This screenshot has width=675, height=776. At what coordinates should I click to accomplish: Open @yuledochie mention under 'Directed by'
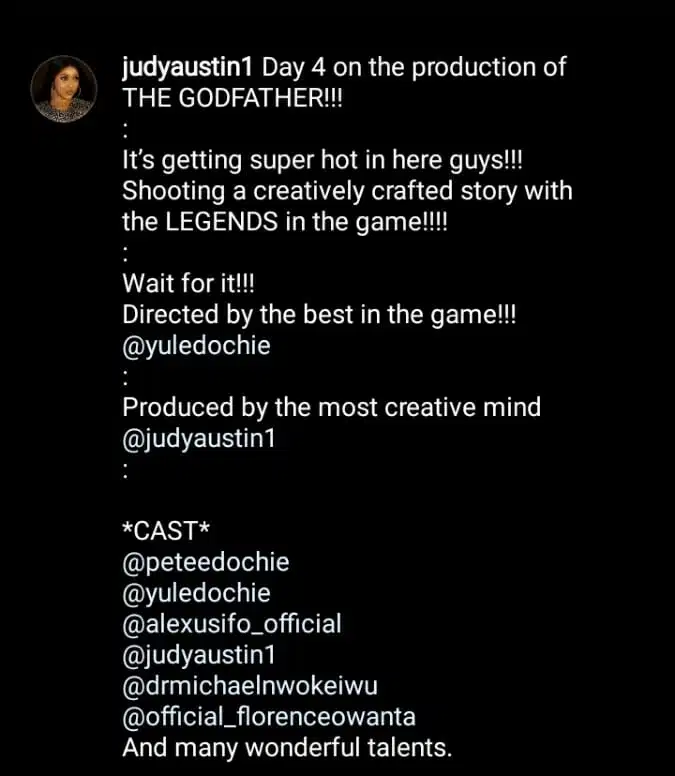tap(196, 346)
